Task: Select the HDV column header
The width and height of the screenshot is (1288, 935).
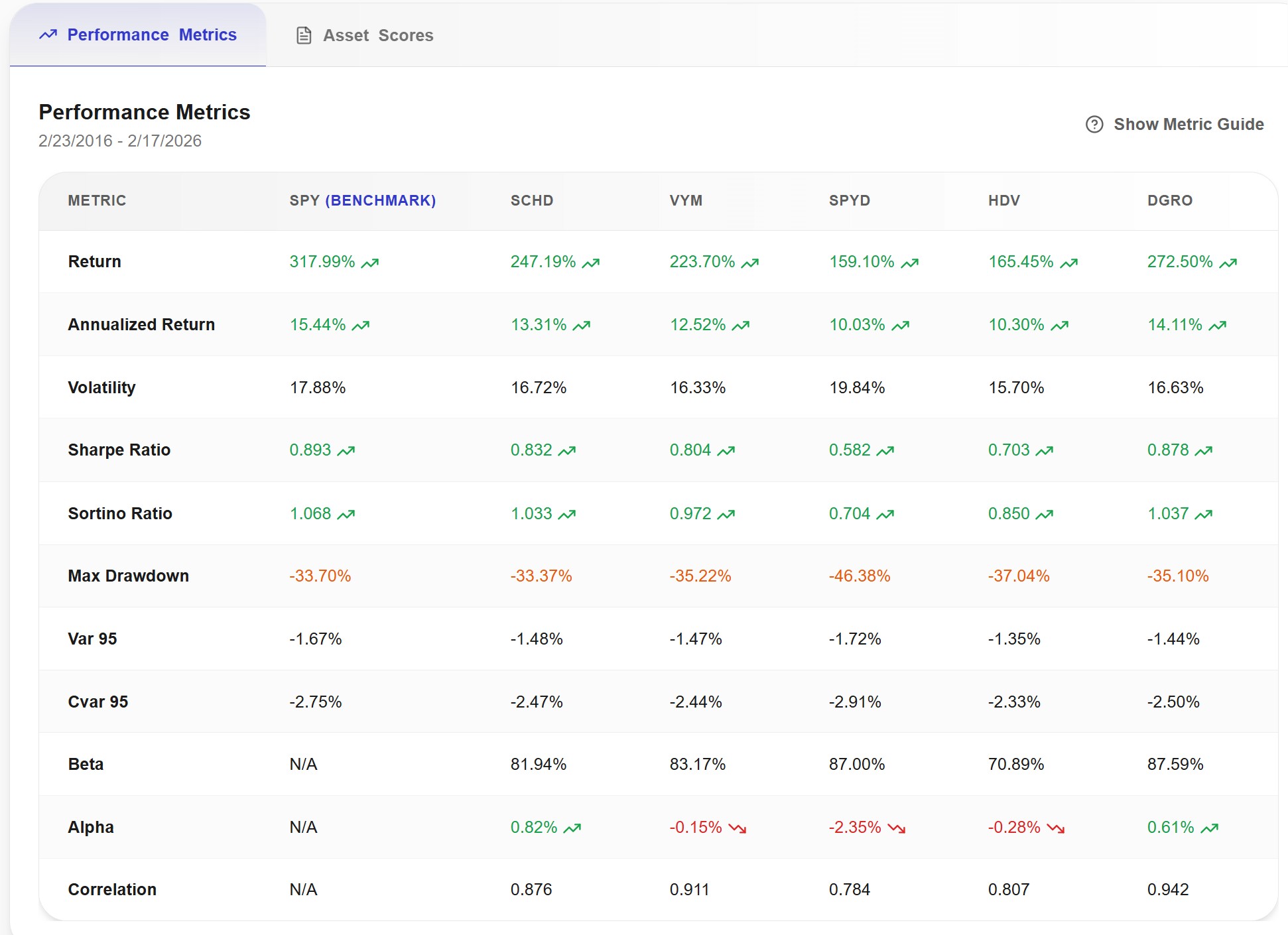Action: click(x=1003, y=200)
